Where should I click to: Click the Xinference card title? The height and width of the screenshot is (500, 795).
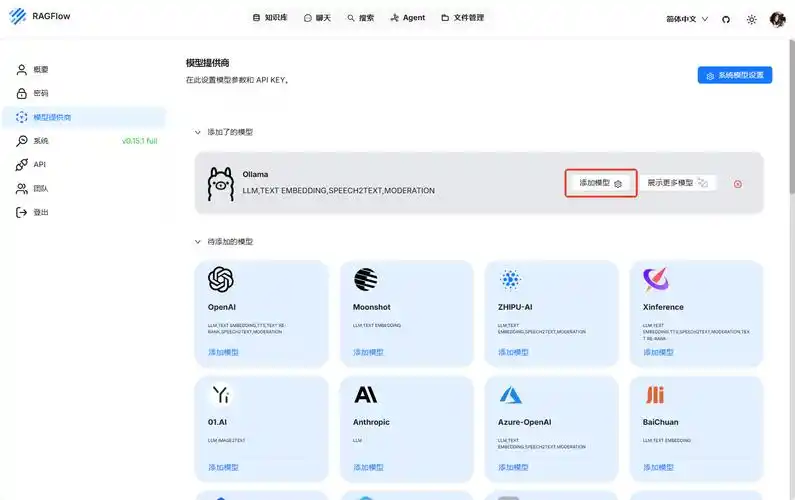(663, 307)
